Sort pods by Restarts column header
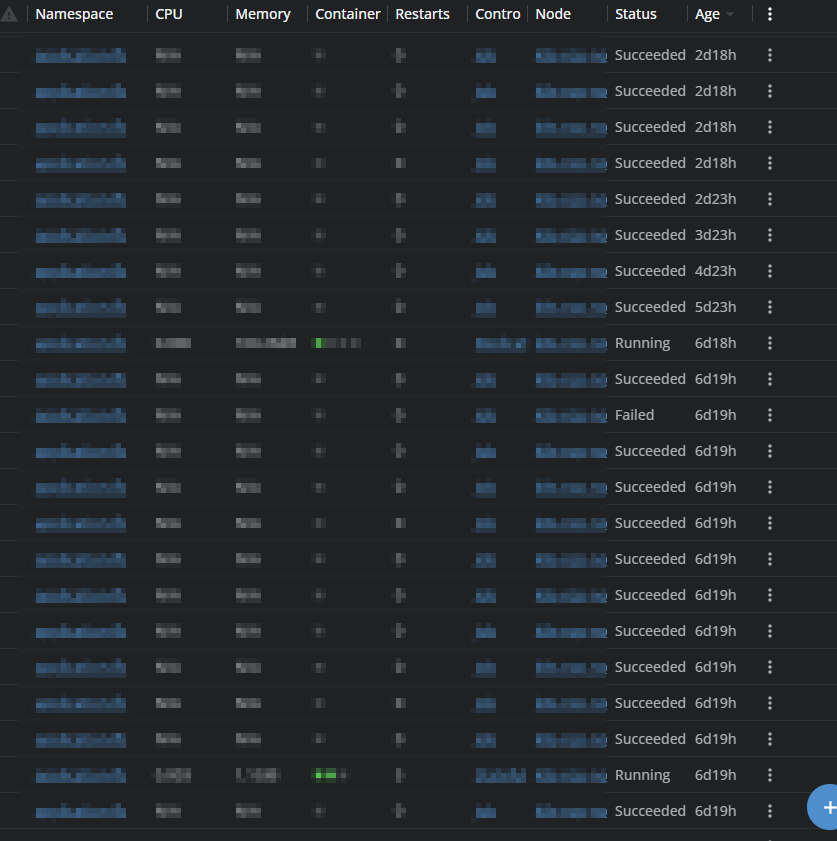Viewport: 837px width, 841px height. (422, 14)
